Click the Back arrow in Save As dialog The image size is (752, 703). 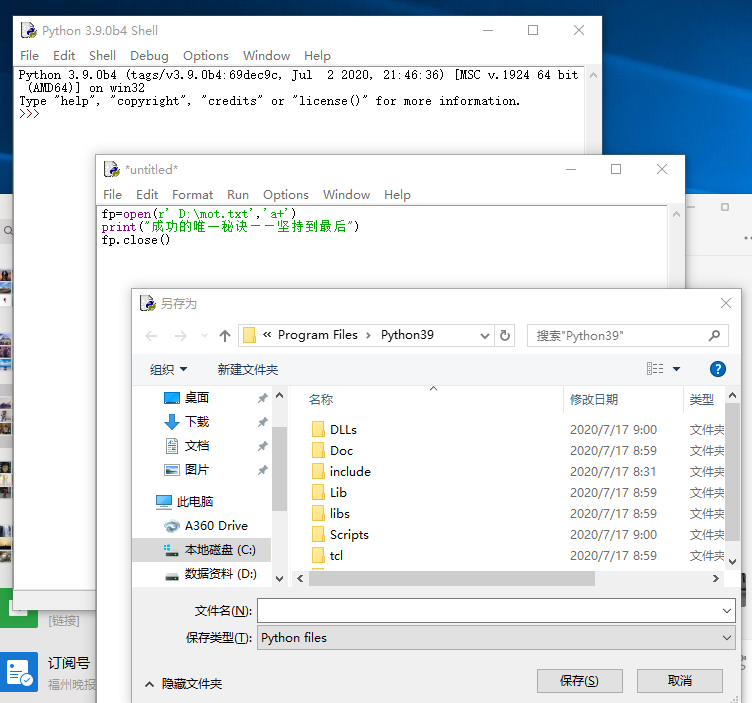tap(151, 336)
